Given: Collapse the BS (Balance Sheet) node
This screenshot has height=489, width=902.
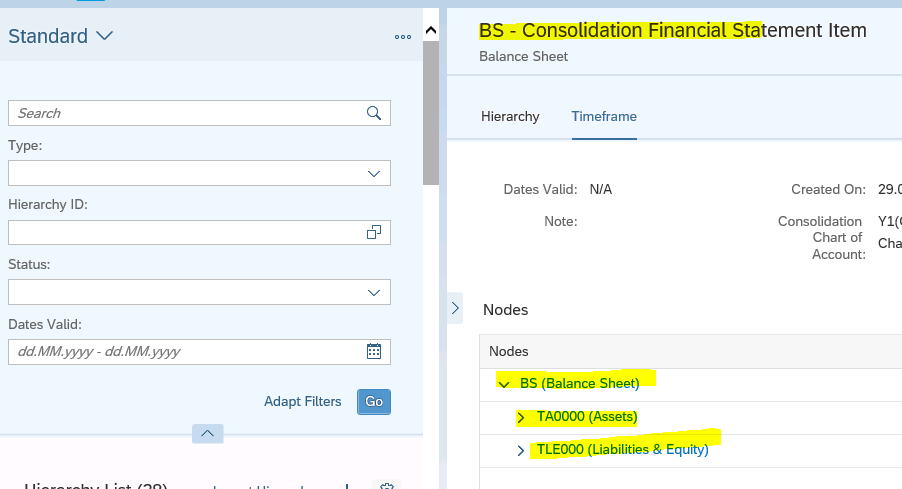Looking at the screenshot, I should coord(503,384).
